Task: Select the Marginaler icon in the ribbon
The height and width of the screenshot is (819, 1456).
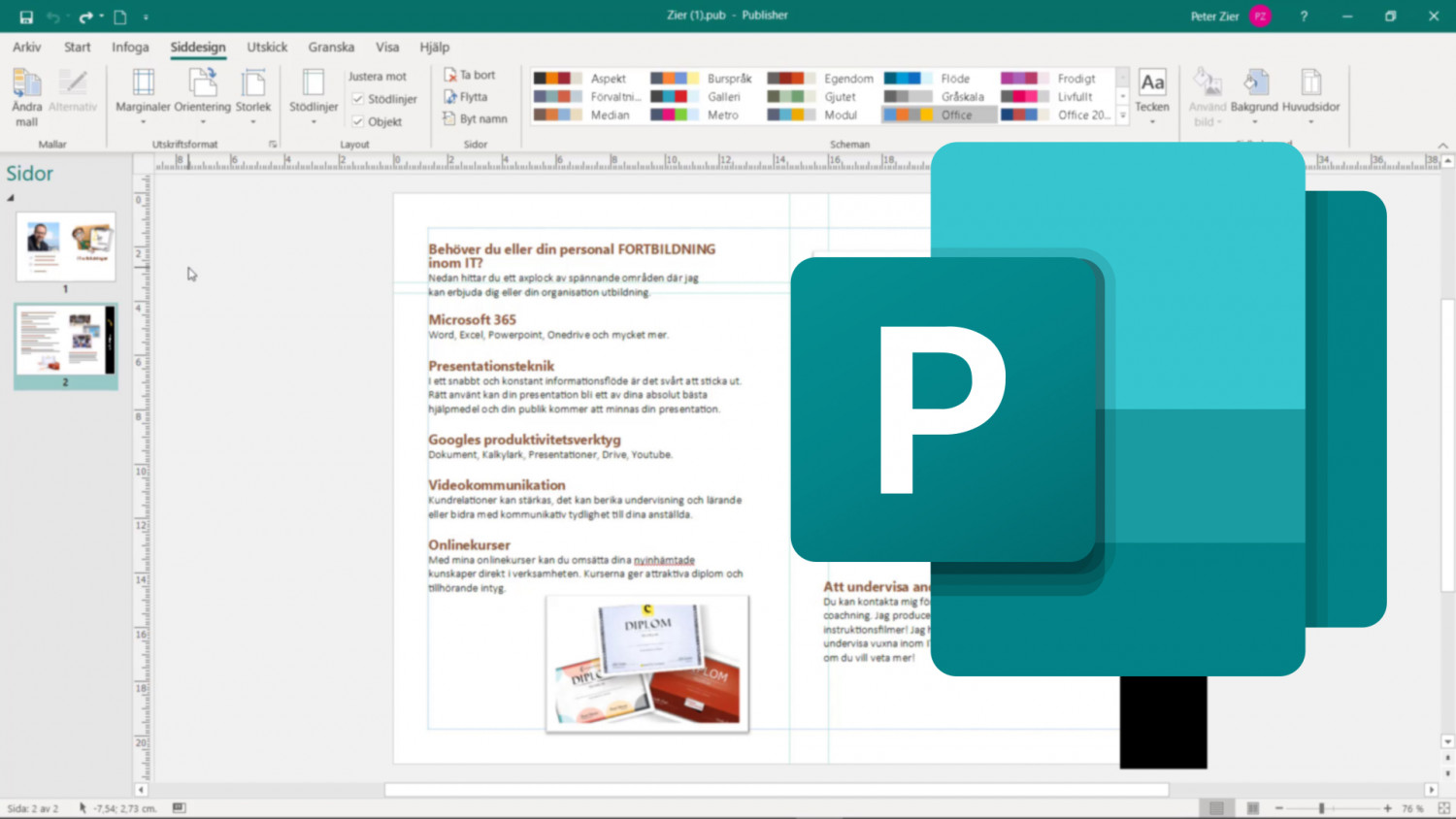Action: coord(143,83)
